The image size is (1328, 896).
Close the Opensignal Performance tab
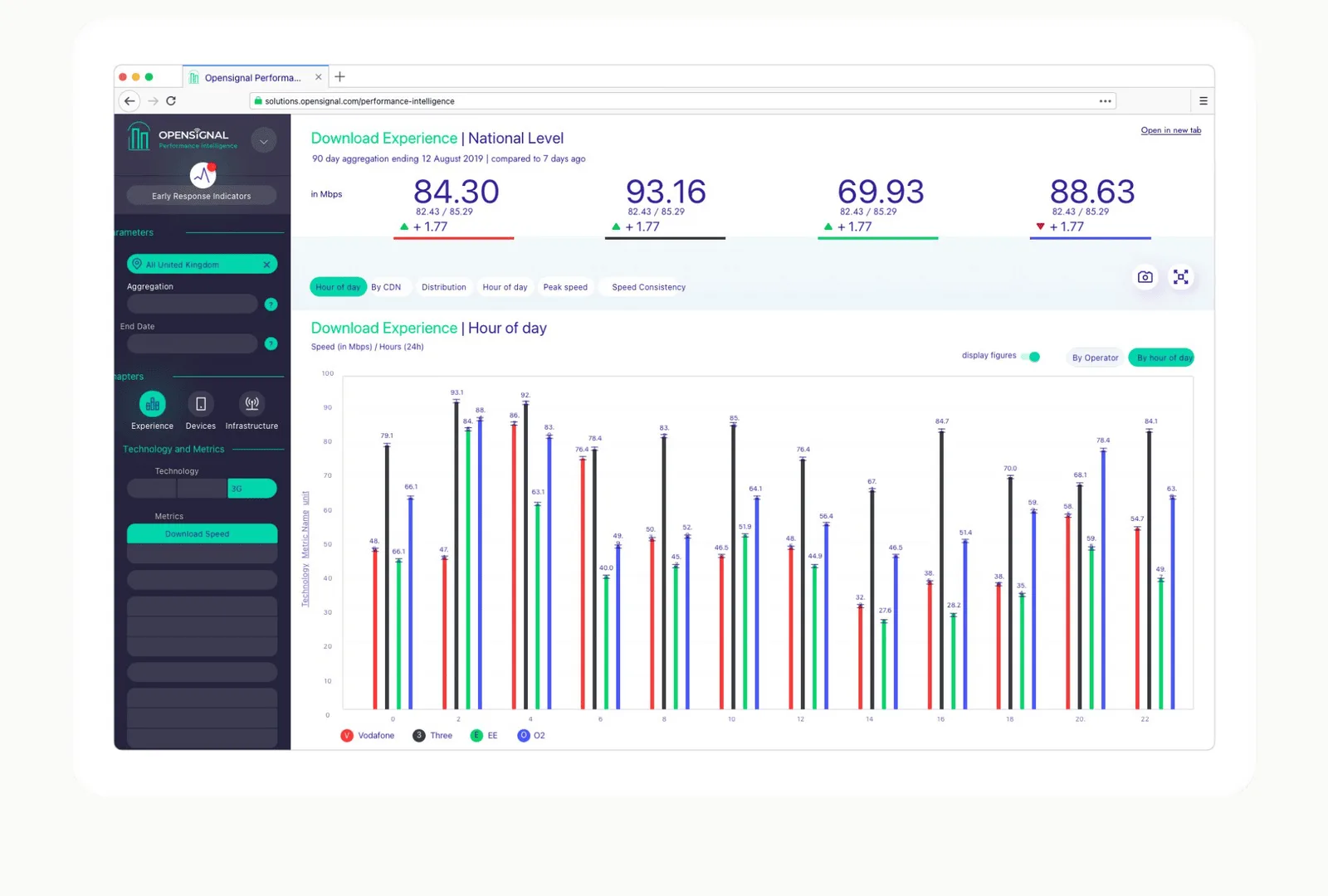click(318, 77)
